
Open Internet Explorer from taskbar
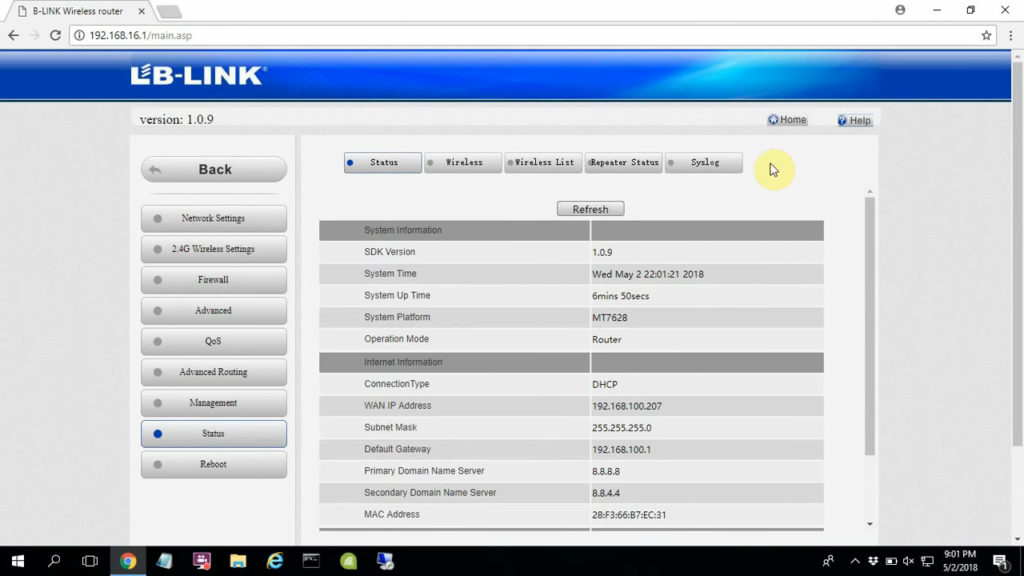pyautogui.click(x=275, y=561)
